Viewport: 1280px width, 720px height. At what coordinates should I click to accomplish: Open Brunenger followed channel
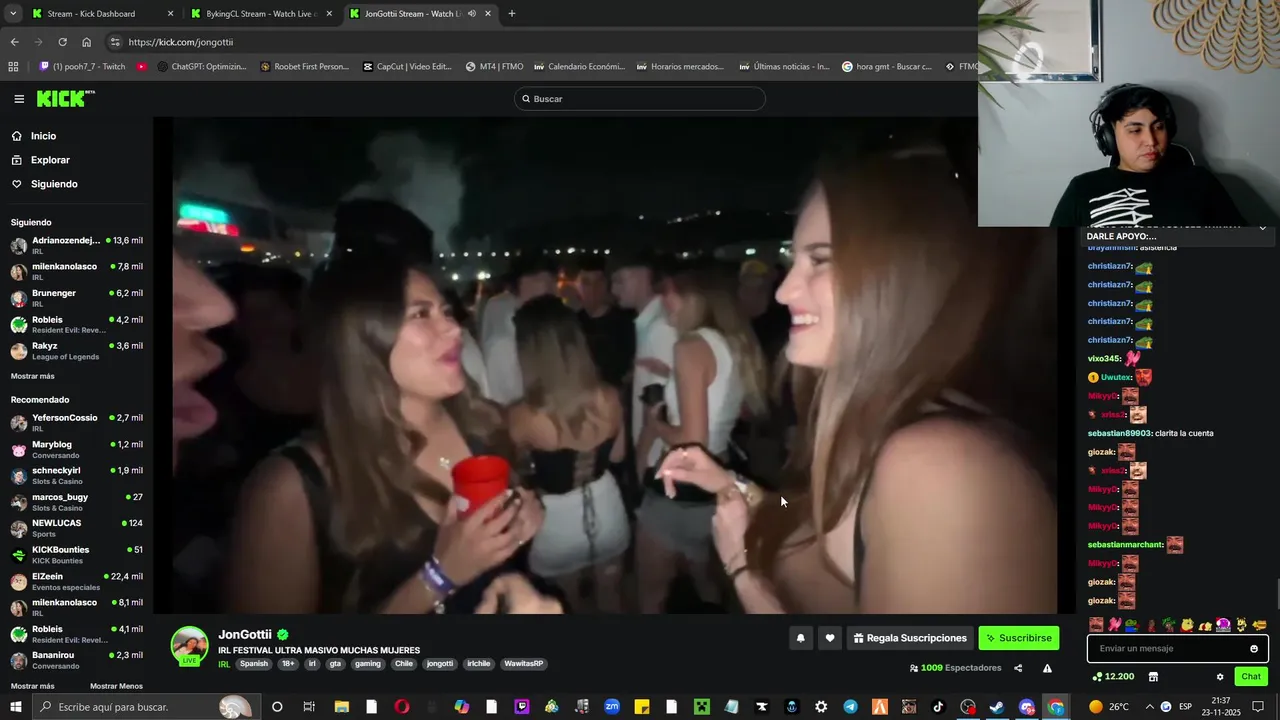click(76, 298)
